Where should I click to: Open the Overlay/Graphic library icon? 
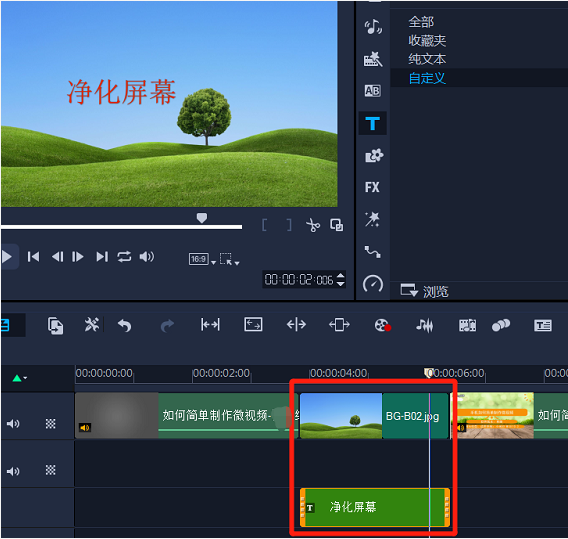[373, 156]
